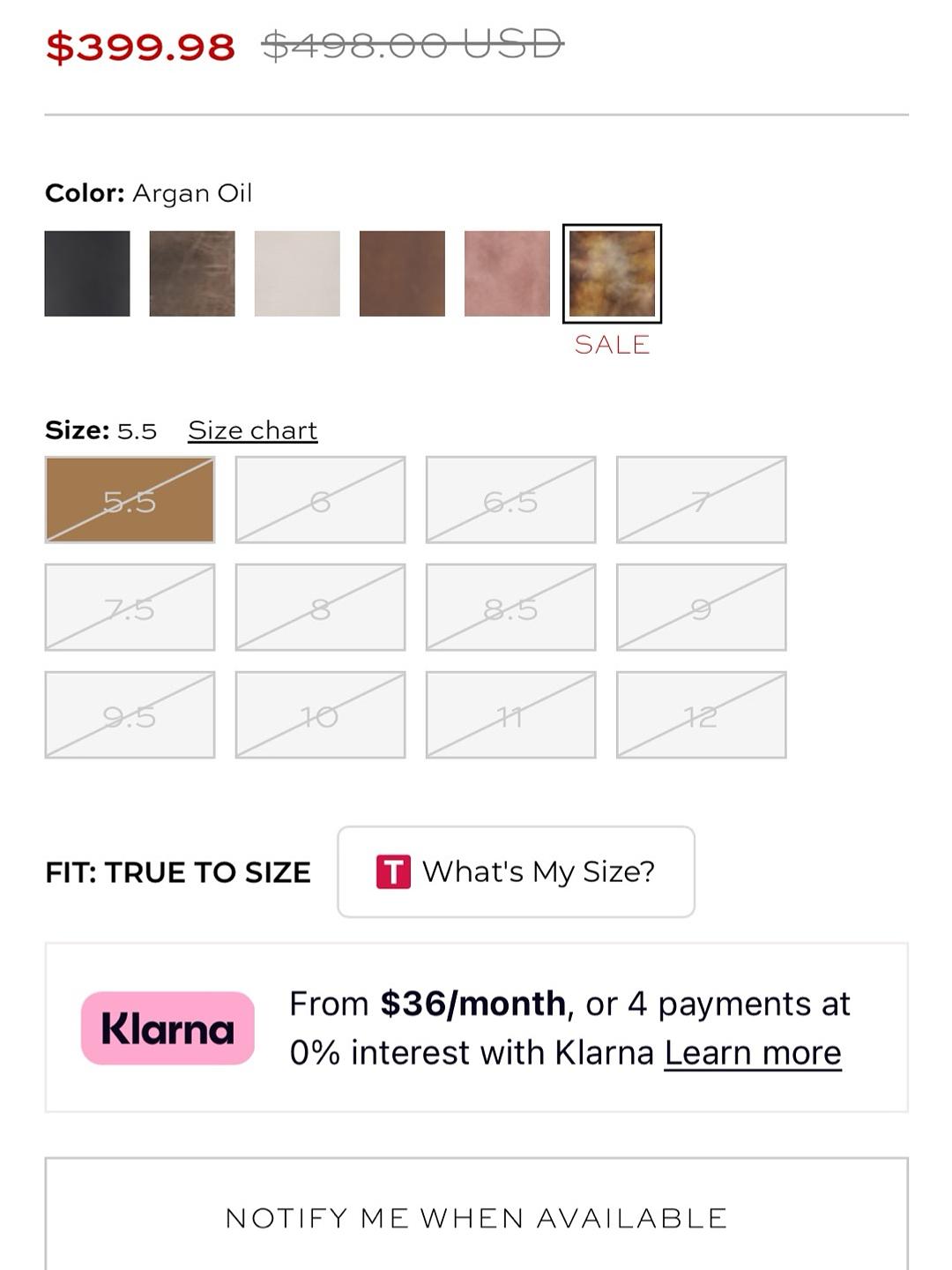The height and width of the screenshot is (1270, 952).
Task: Open Klarna Learn more link
Action: (x=753, y=1053)
